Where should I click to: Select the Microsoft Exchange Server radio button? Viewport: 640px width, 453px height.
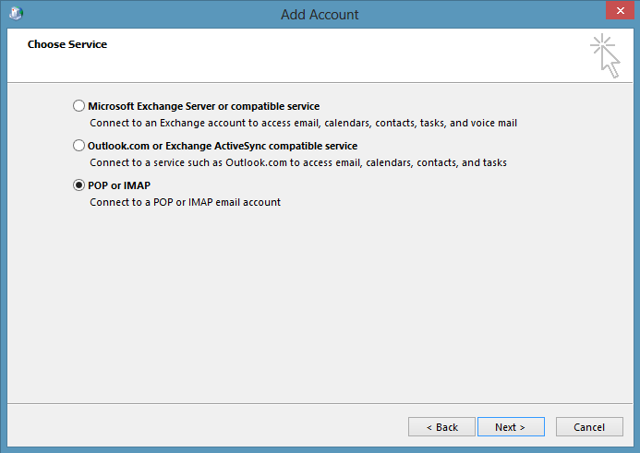coord(79,105)
